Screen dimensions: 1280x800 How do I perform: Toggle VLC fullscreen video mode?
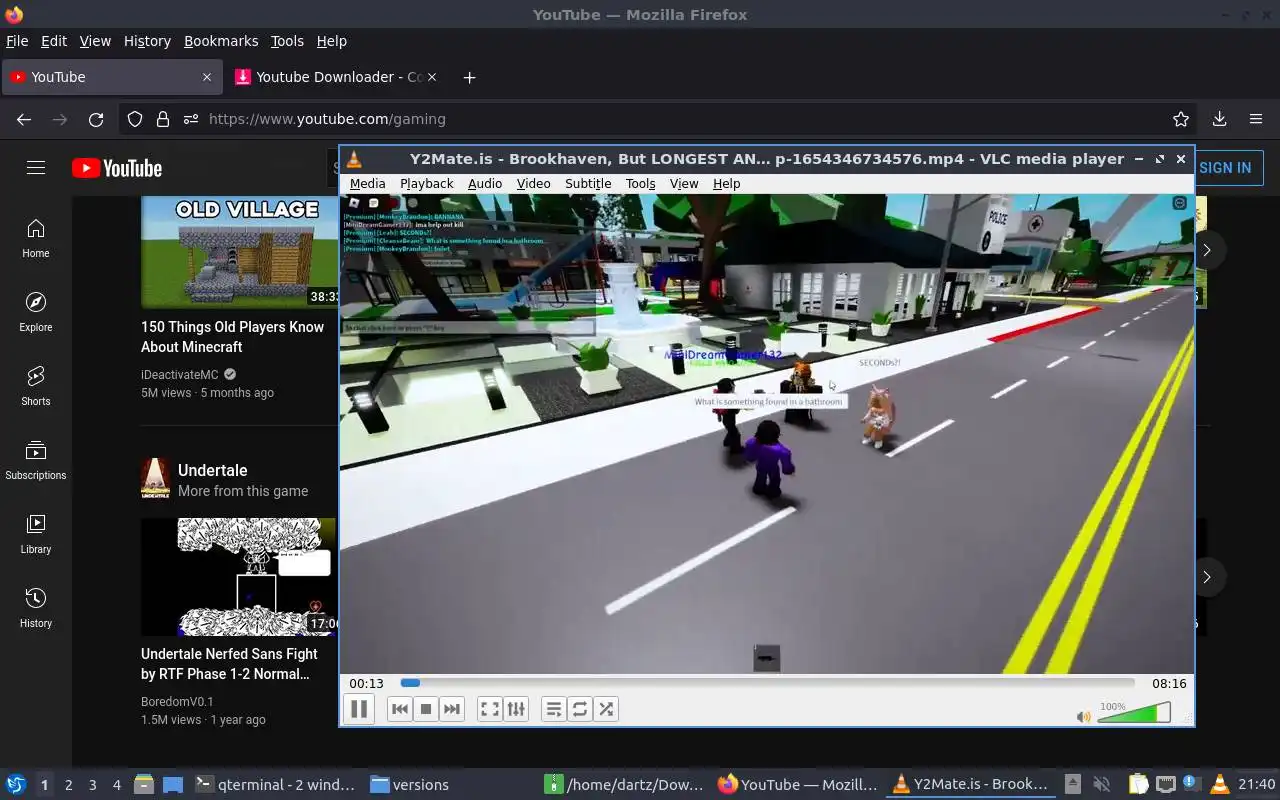(x=489, y=709)
